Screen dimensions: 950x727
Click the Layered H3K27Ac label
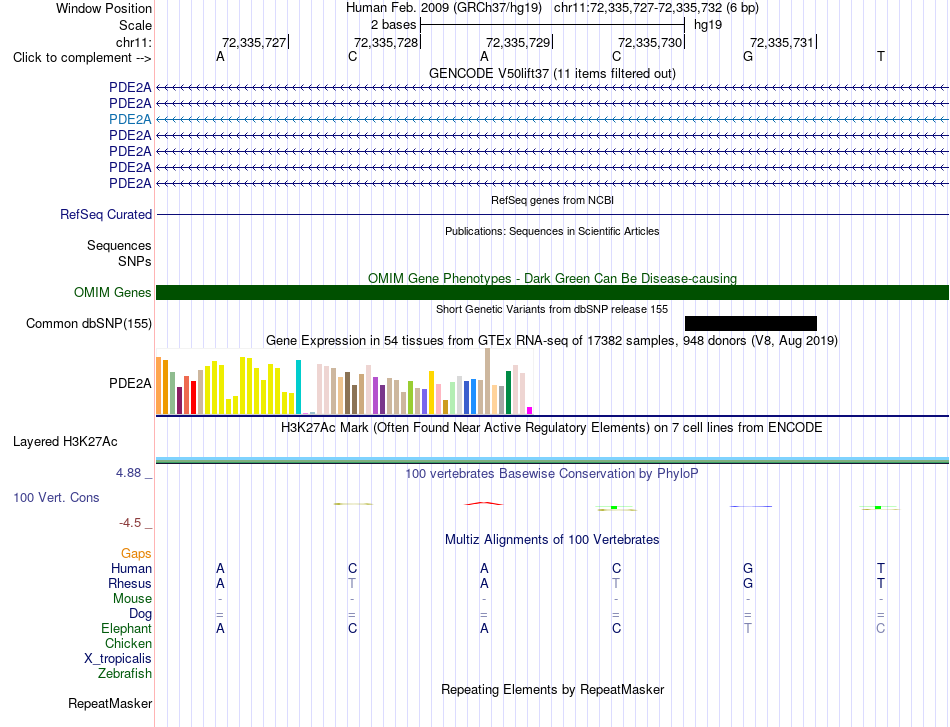click(x=65, y=442)
